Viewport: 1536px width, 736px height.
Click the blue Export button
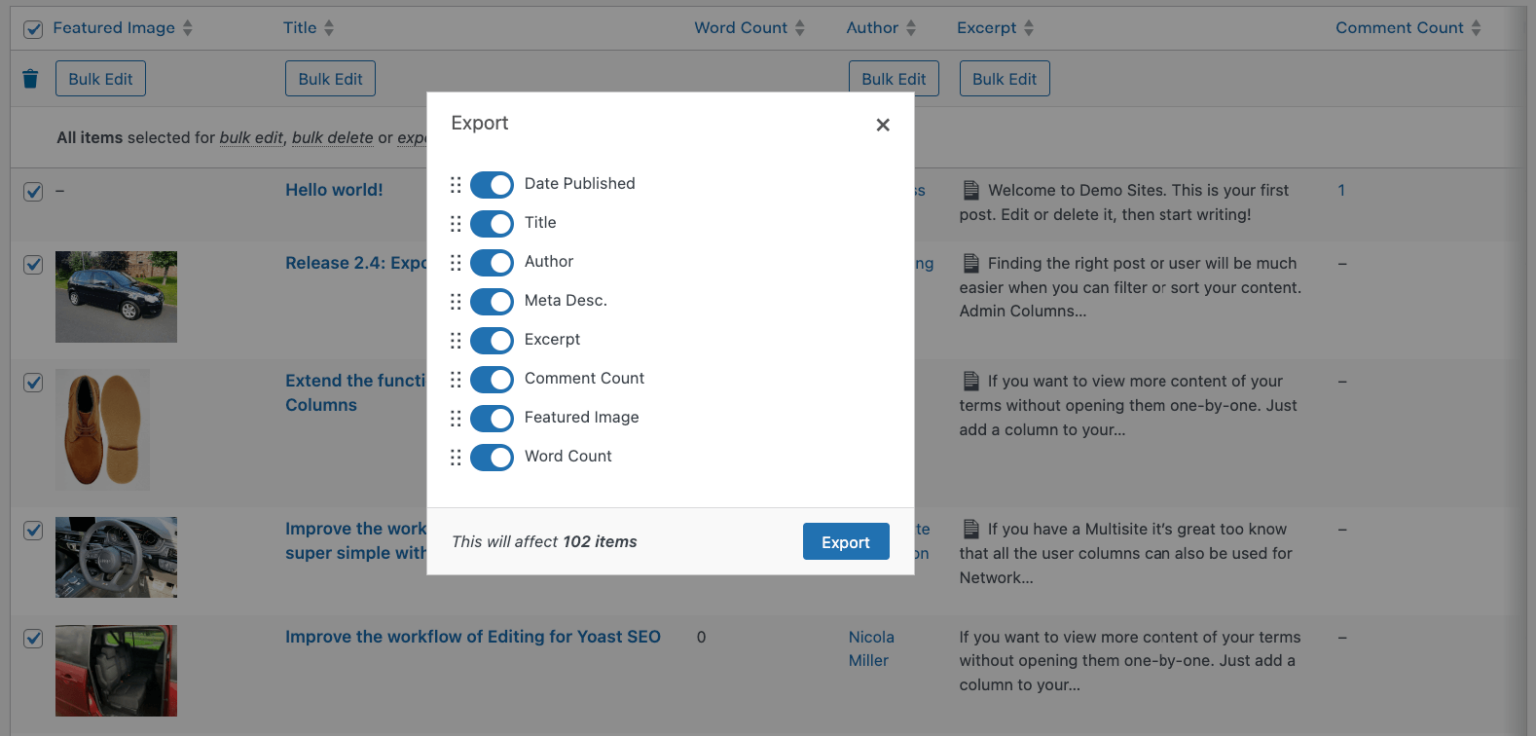click(846, 541)
